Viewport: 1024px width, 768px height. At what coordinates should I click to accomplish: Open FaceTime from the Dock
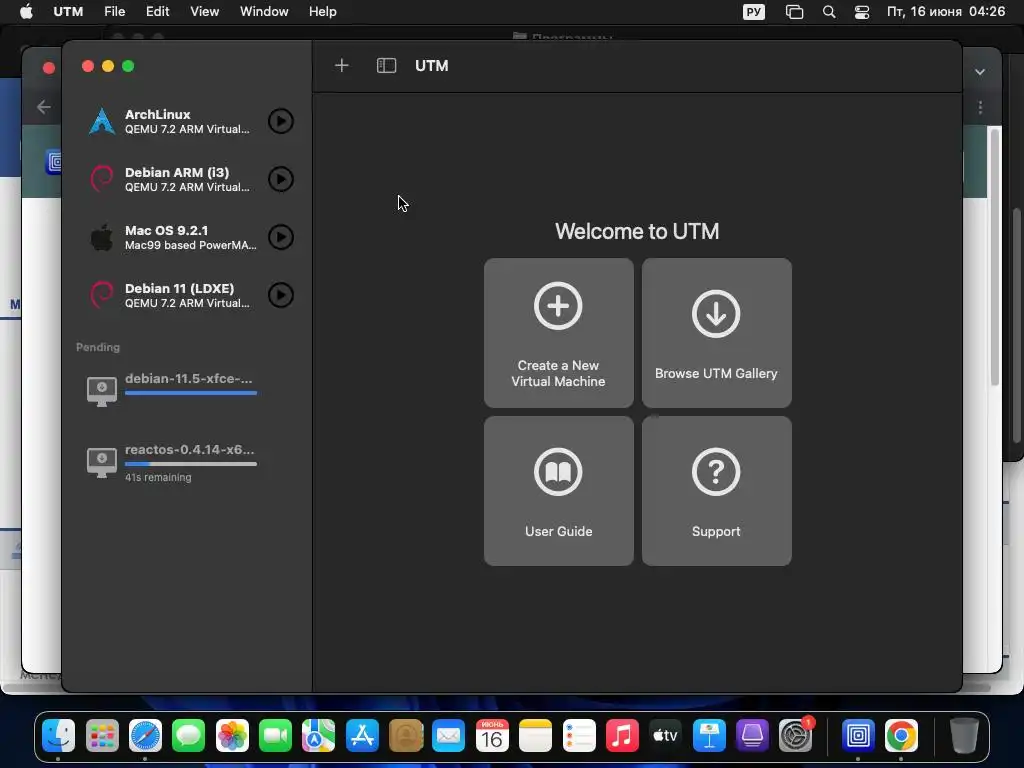(x=275, y=736)
